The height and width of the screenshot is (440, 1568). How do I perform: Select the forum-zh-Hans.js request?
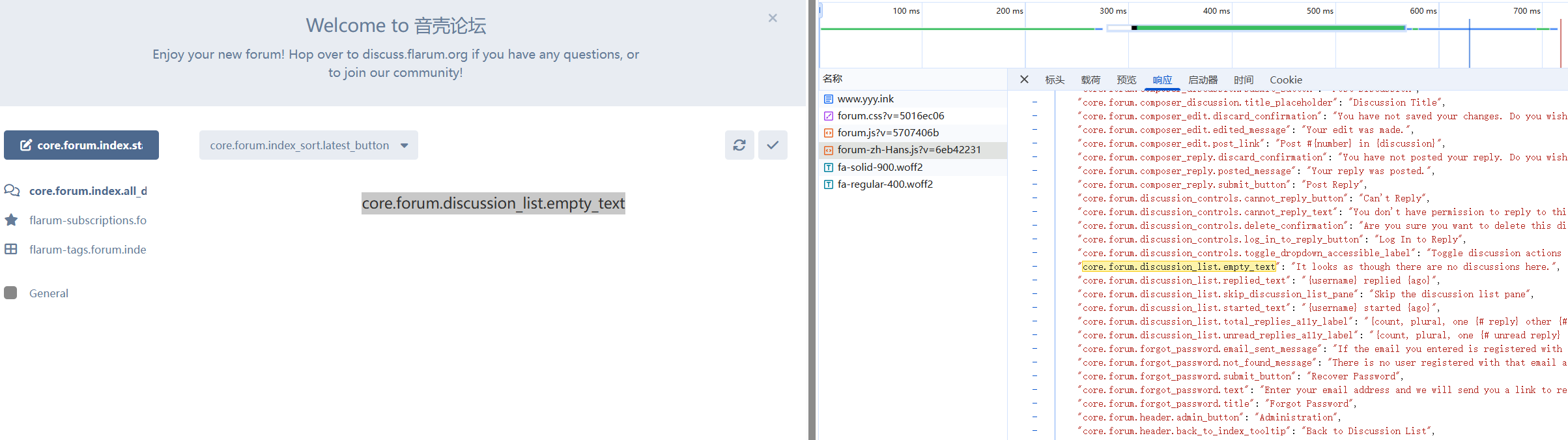909,150
